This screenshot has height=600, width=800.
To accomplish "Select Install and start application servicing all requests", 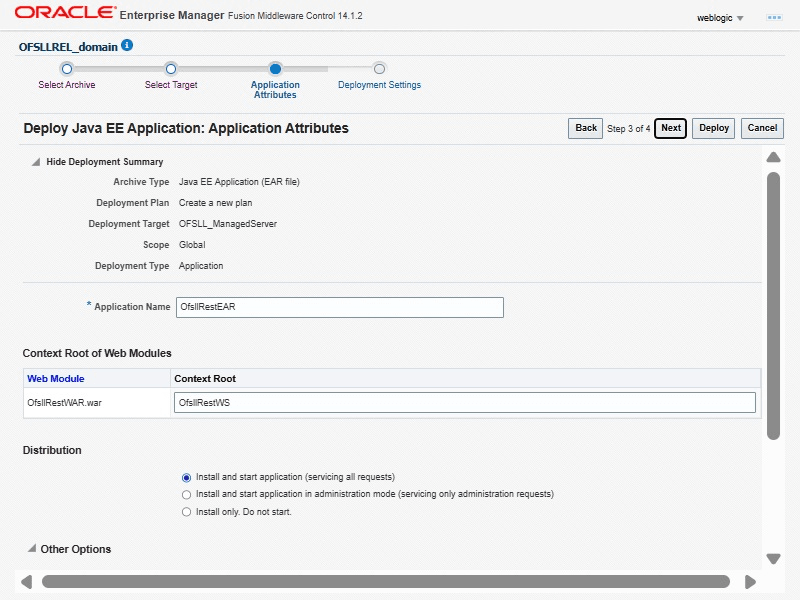I will 186,477.
